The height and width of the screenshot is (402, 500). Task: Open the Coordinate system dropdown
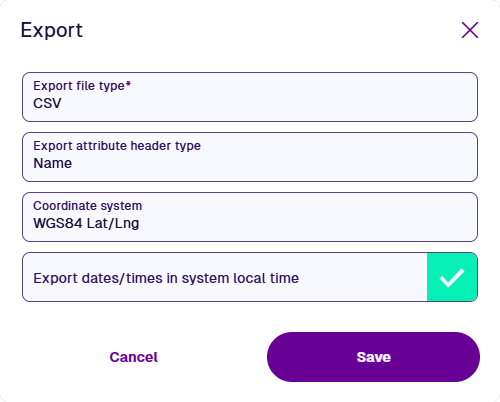250,217
